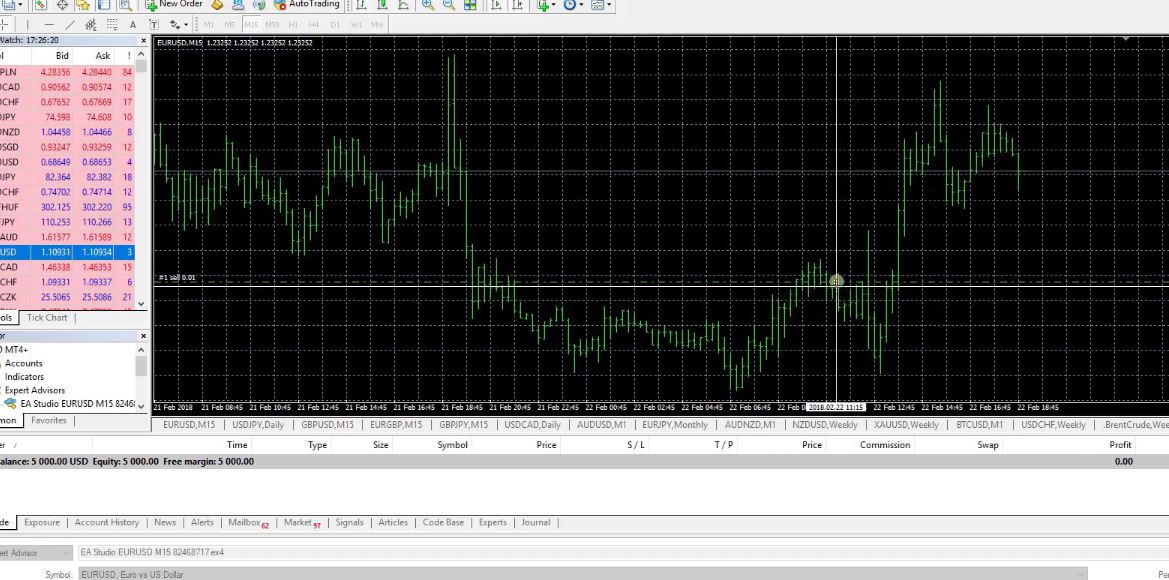Toggle the AutoTrading button
Viewport: 1169px width, 580px height.
pos(306,5)
